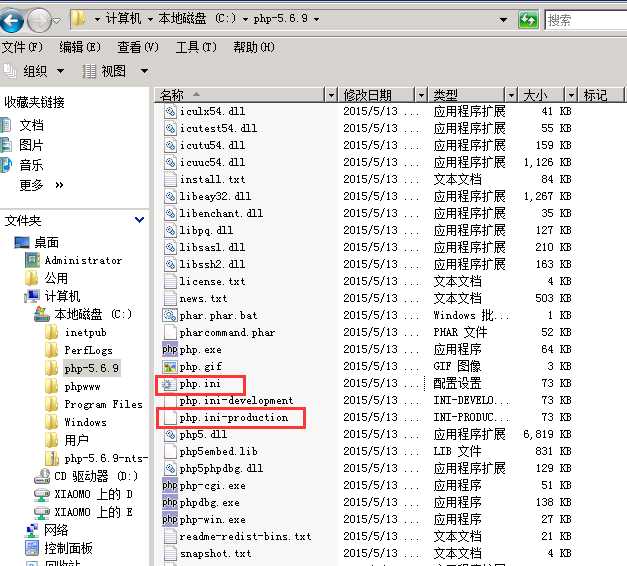Open the 查看(V) menu
Image resolution: width=627 pixels, height=566 pixels.
click(138, 47)
